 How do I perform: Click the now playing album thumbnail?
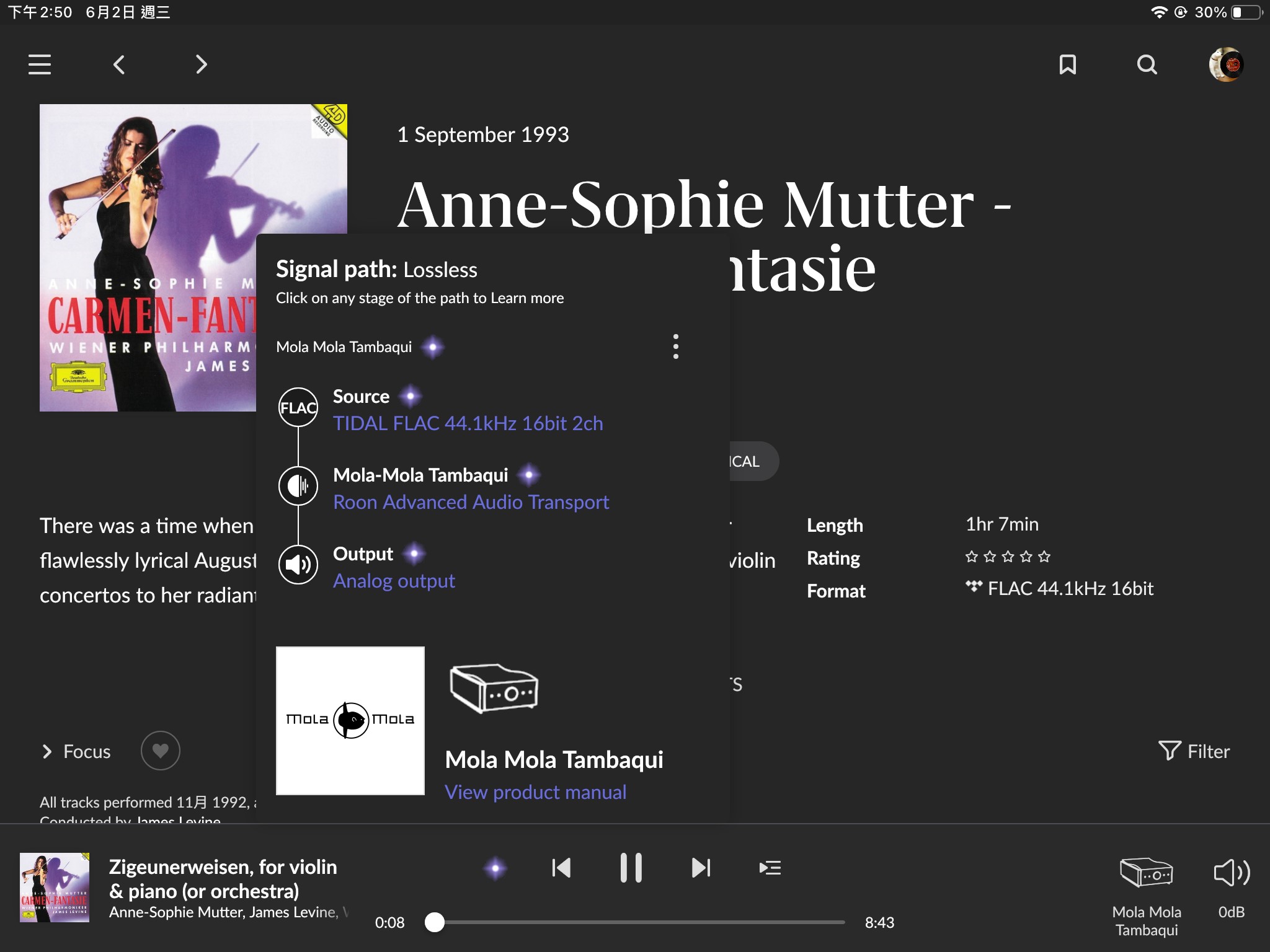[x=55, y=888]
